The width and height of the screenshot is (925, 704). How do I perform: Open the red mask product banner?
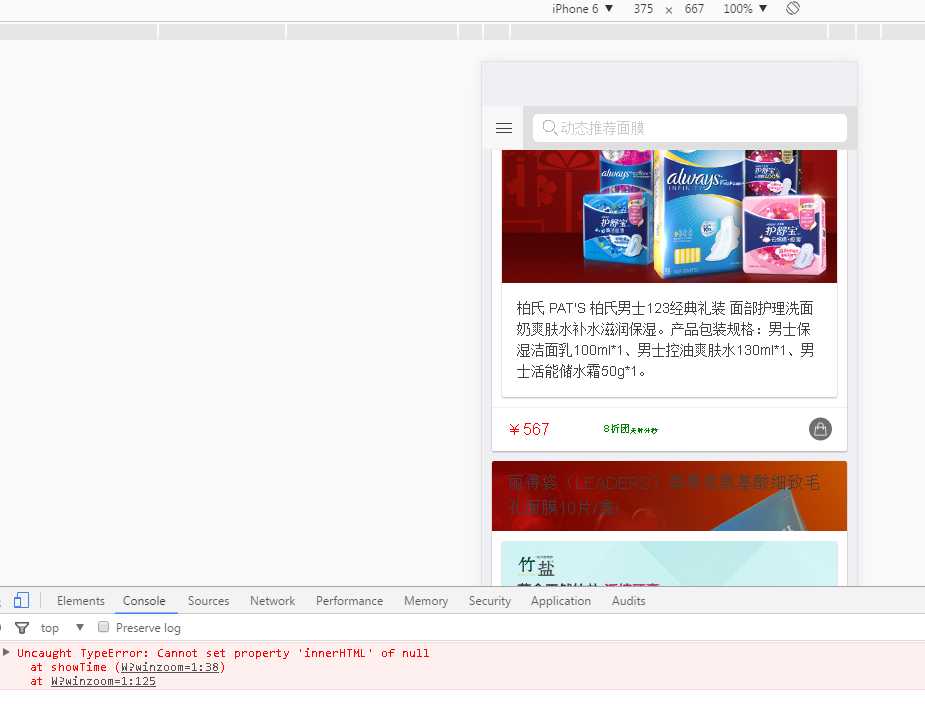(x=669, y=496)
